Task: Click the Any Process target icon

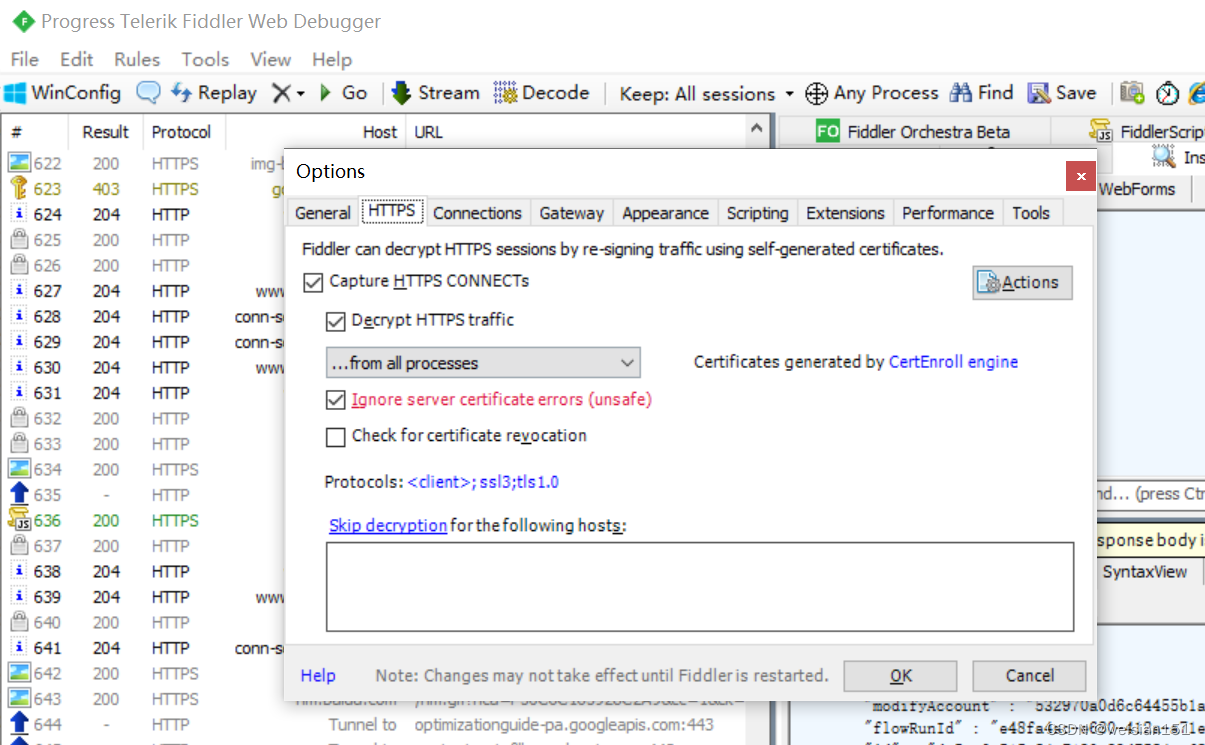Action: 816,93
